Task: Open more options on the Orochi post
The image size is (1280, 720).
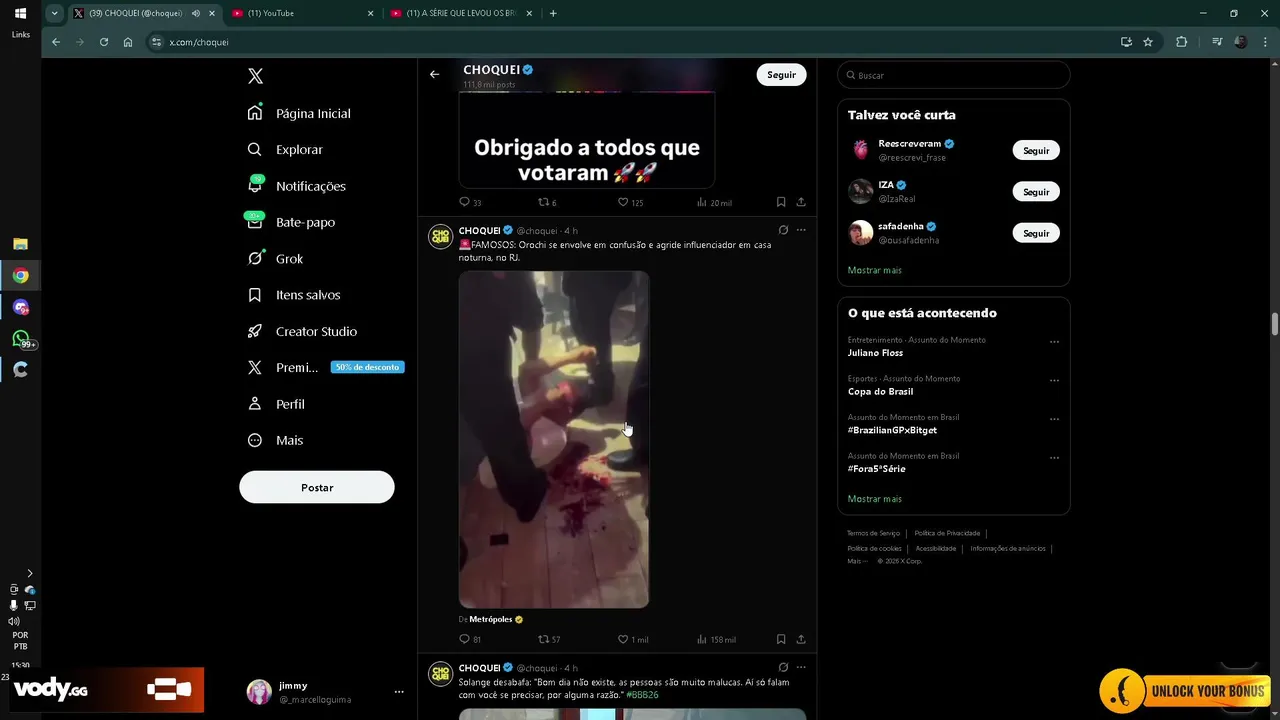Action: (801, 230)
